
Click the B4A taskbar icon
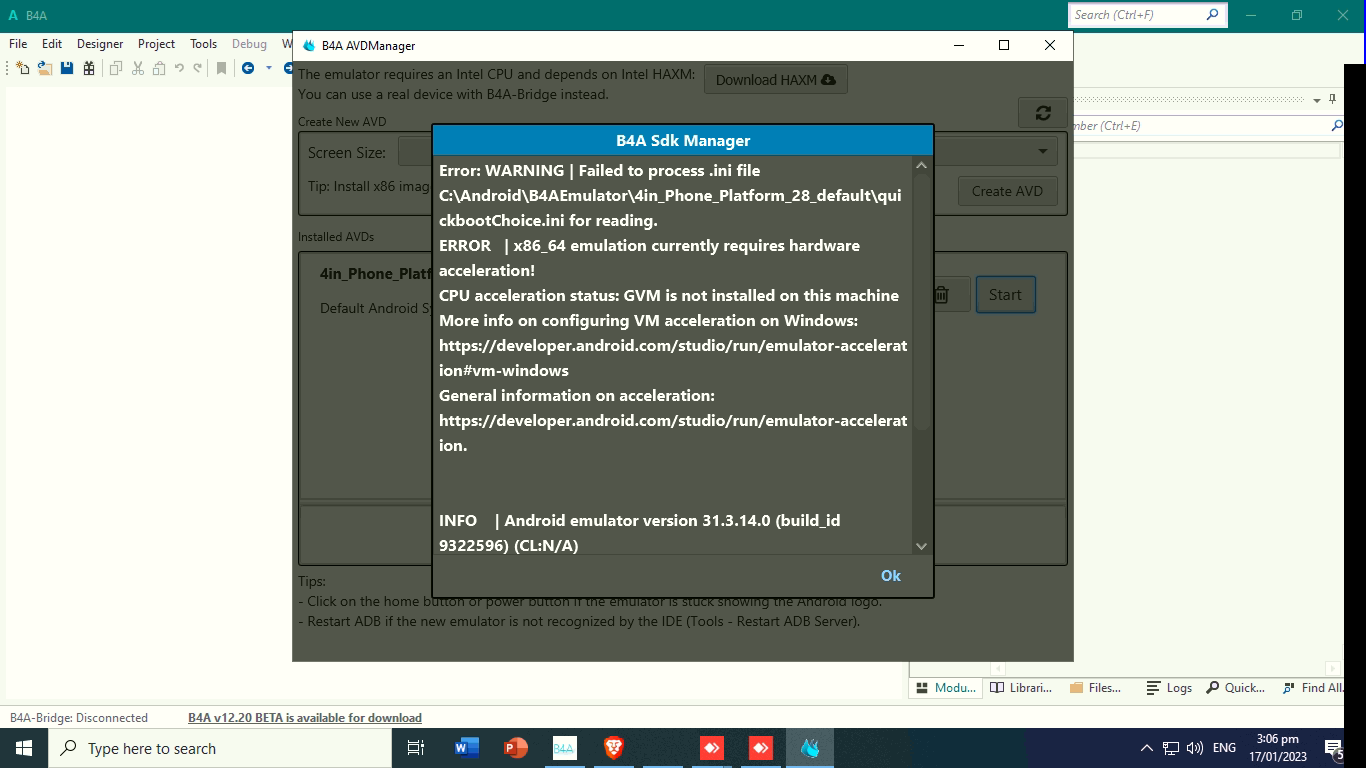(564, 748)
